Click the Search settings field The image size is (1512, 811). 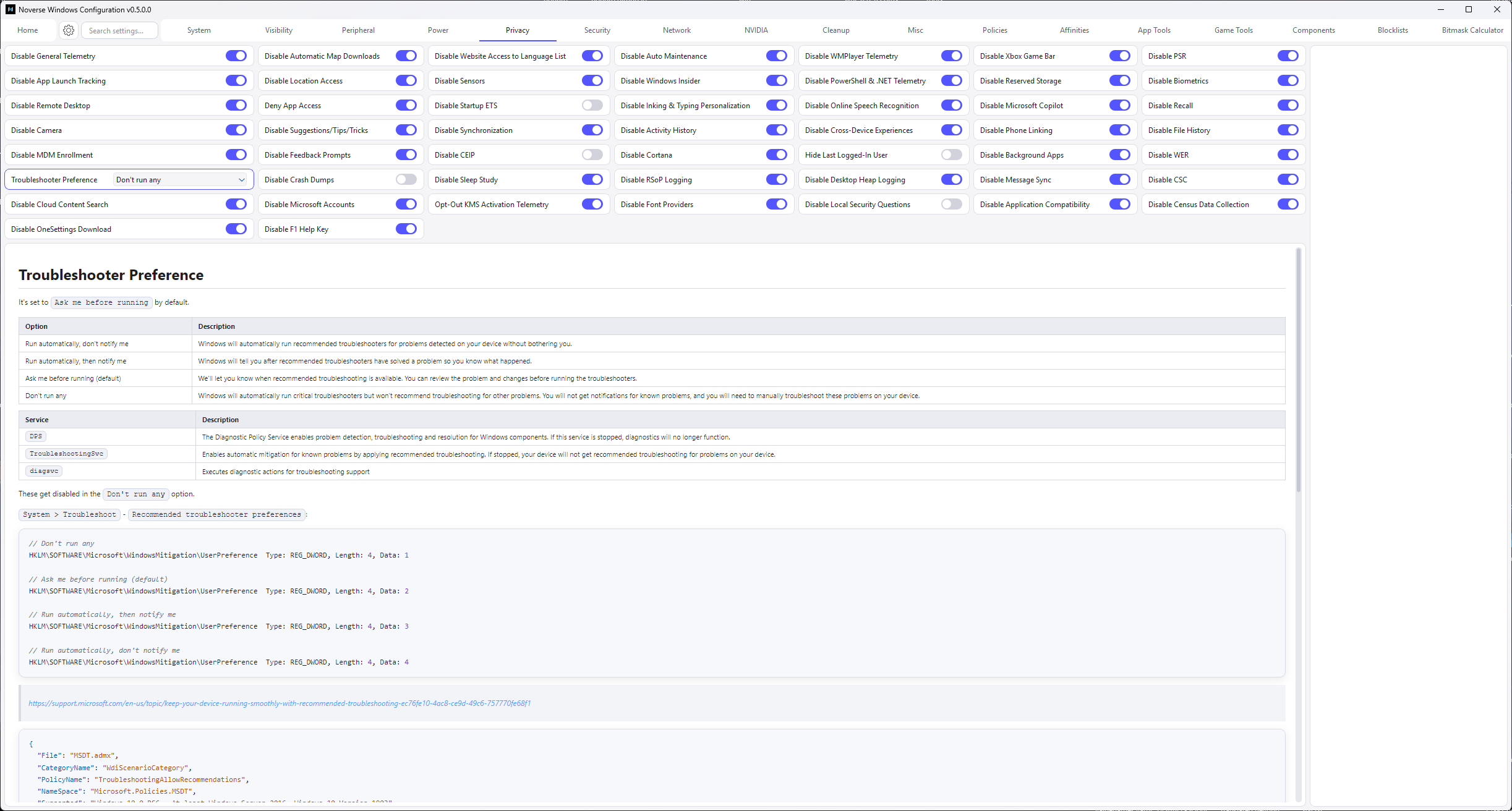point(120,30)
